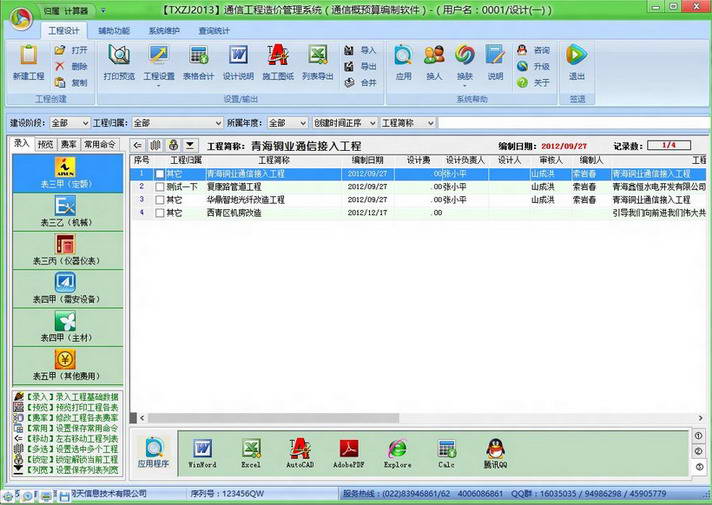
Task: Select circle option ① beside application bar
Action: click(x=698, y=436)
